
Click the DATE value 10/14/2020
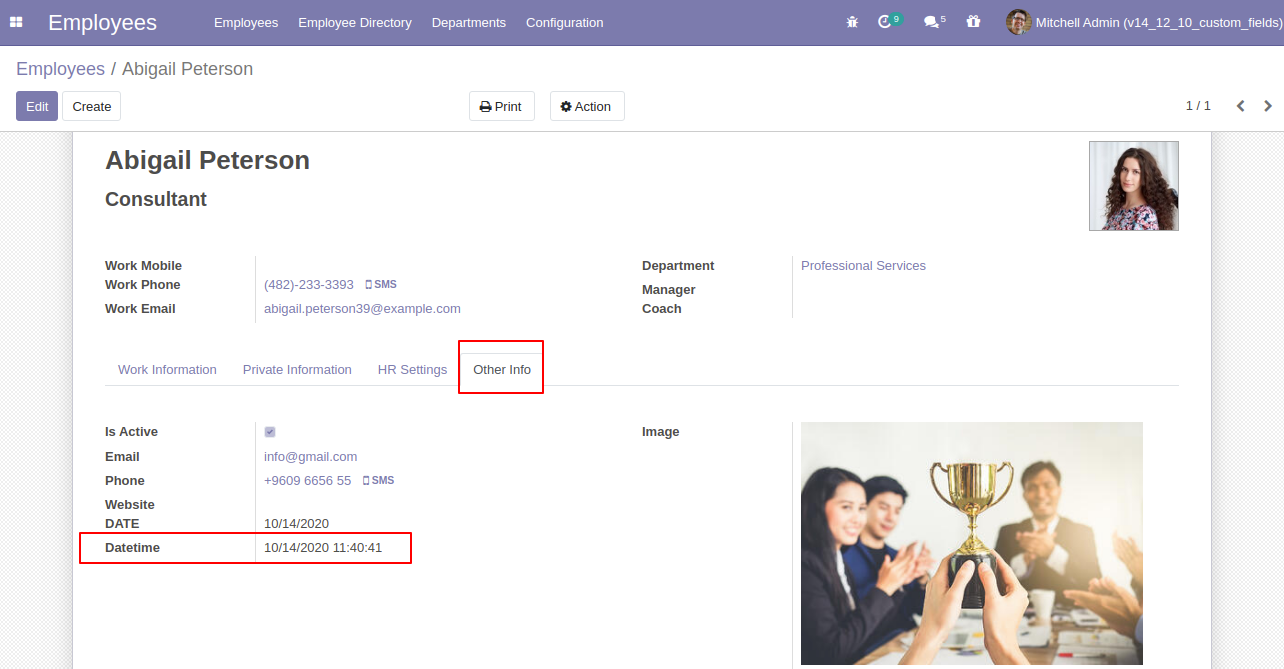296,524
